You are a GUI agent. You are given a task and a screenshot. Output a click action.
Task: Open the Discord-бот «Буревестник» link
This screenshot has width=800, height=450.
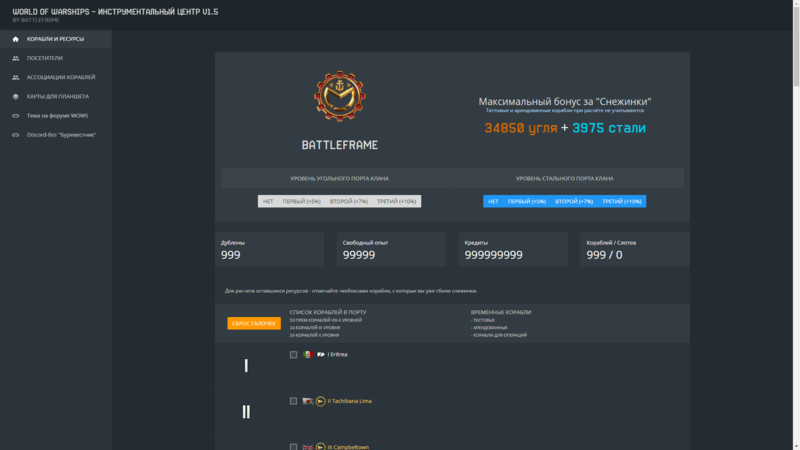pos(56,135)
